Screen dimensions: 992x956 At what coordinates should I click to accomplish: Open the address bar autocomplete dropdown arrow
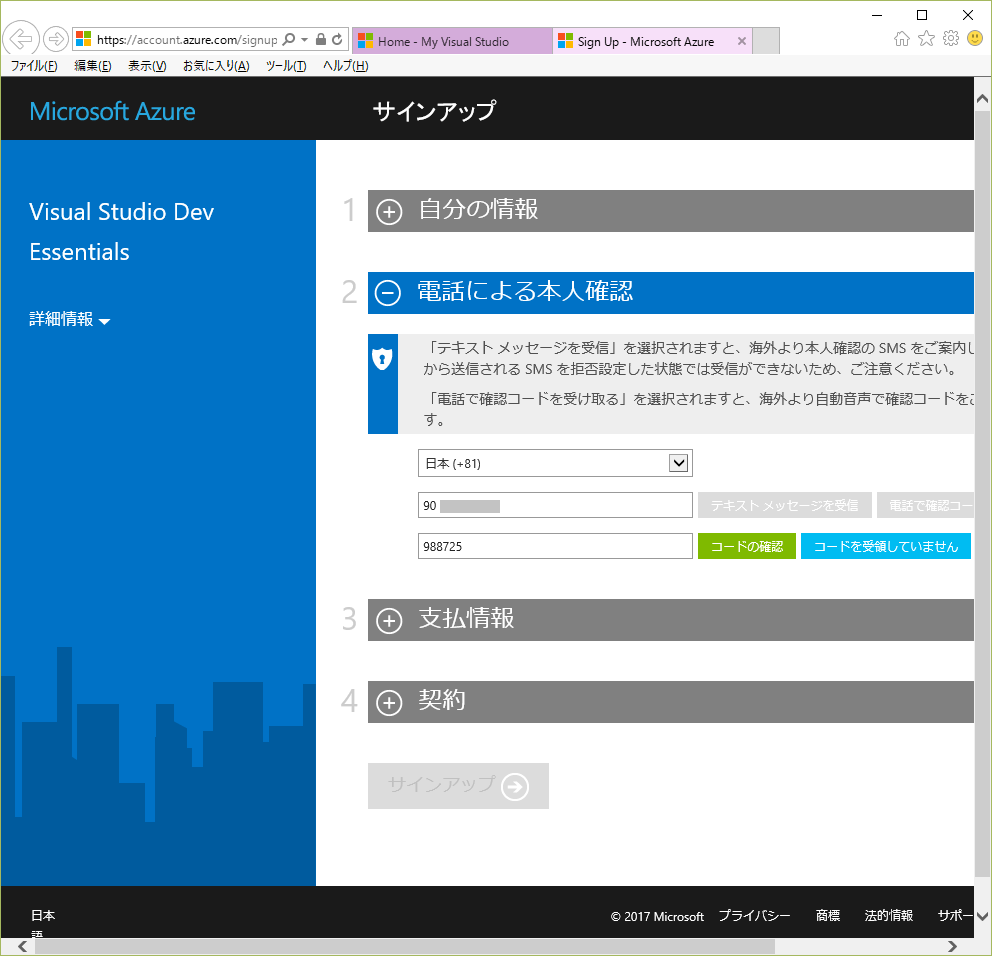click(304, 40)
